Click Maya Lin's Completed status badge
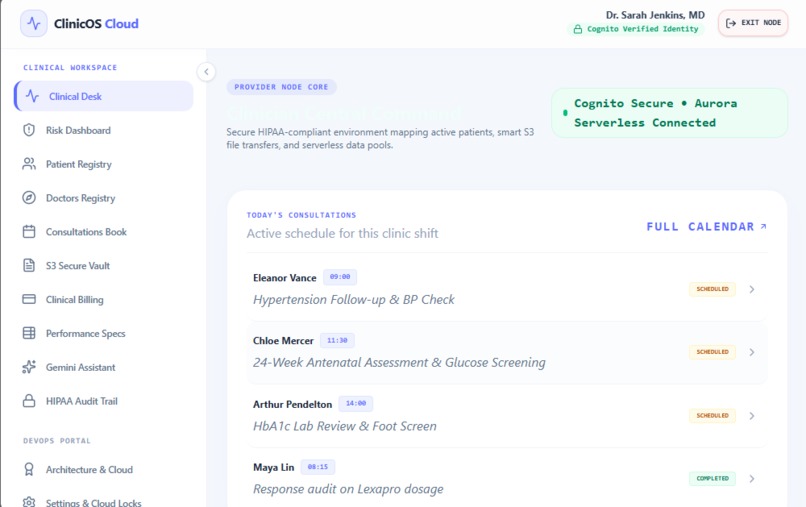The height and width of the screenshot is (507, 806). (712, 478)
